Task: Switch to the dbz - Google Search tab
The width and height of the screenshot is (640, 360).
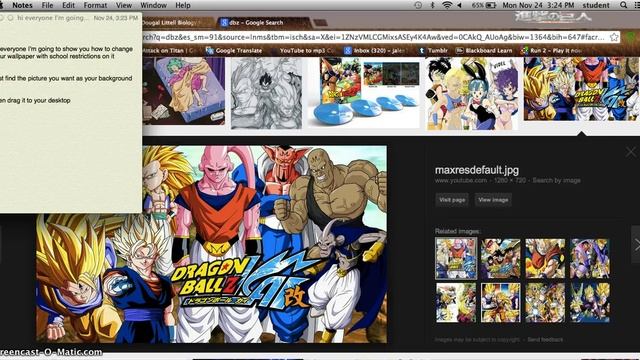Action: 263,22
